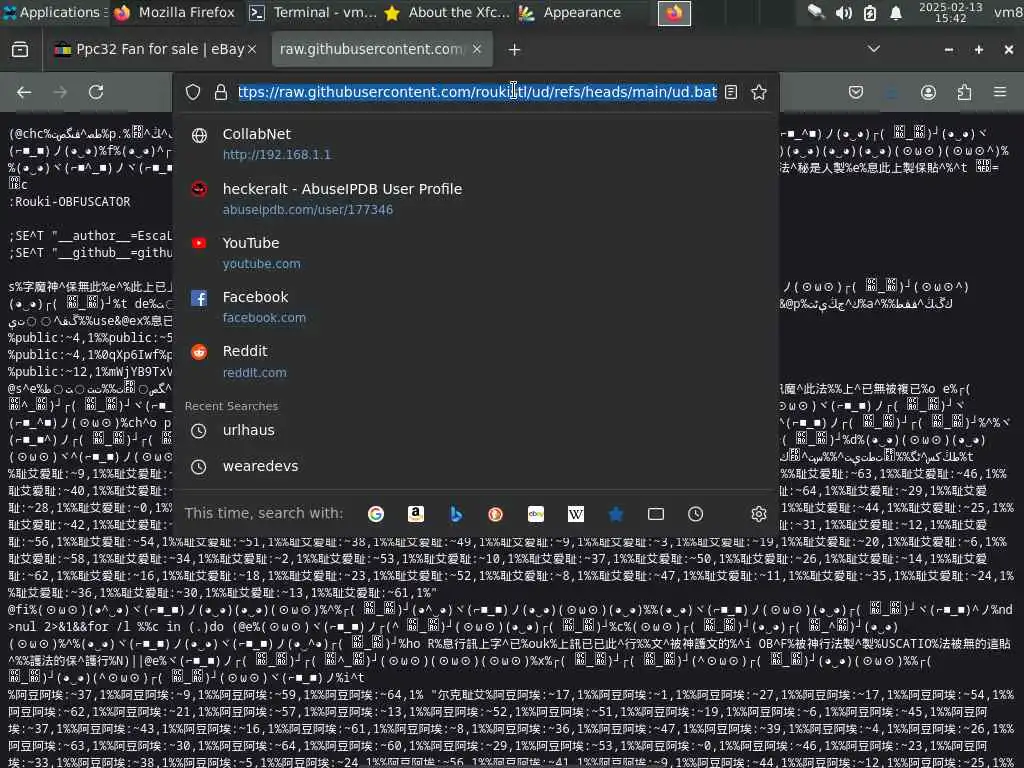
Task: Show site security info via the padlock icon
Action: pyautogui.click(x=221, y=92)
